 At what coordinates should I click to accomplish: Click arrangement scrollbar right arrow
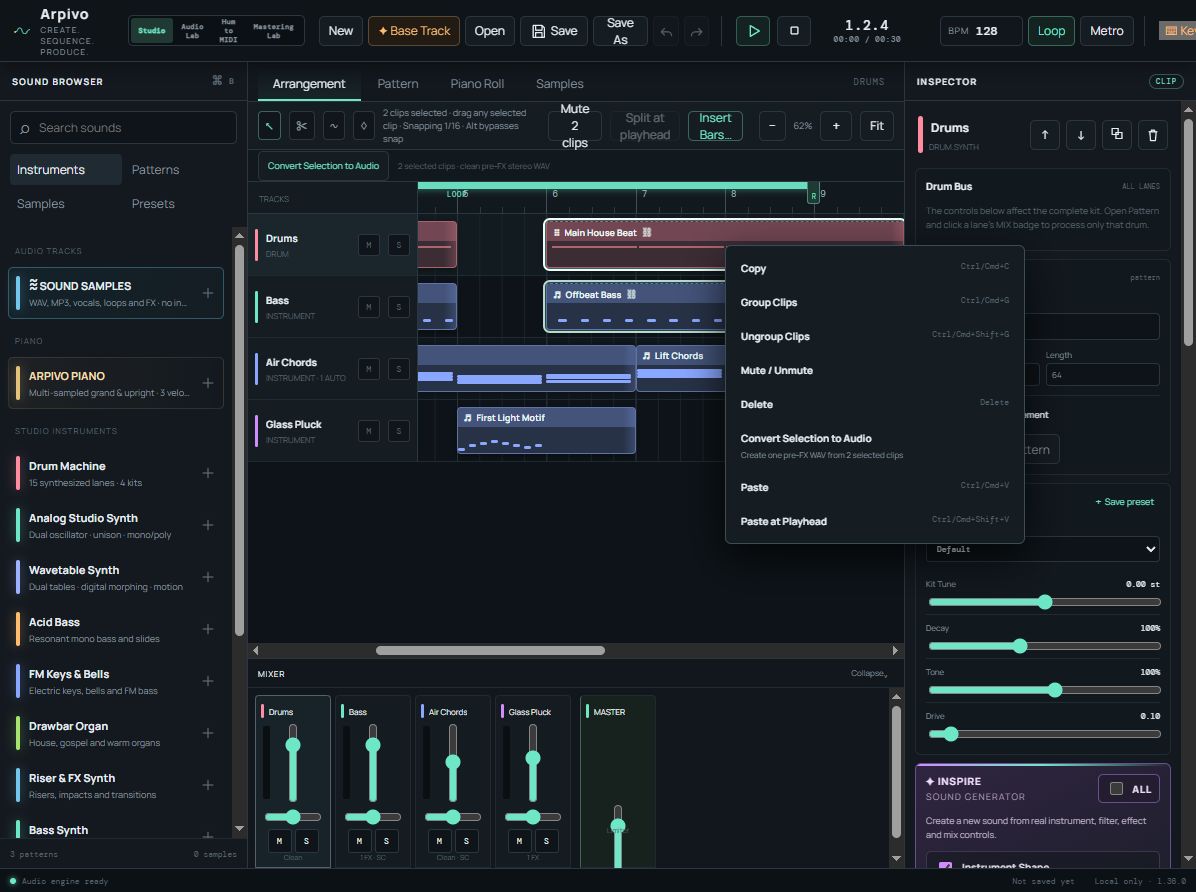click(x=895, y=651)
